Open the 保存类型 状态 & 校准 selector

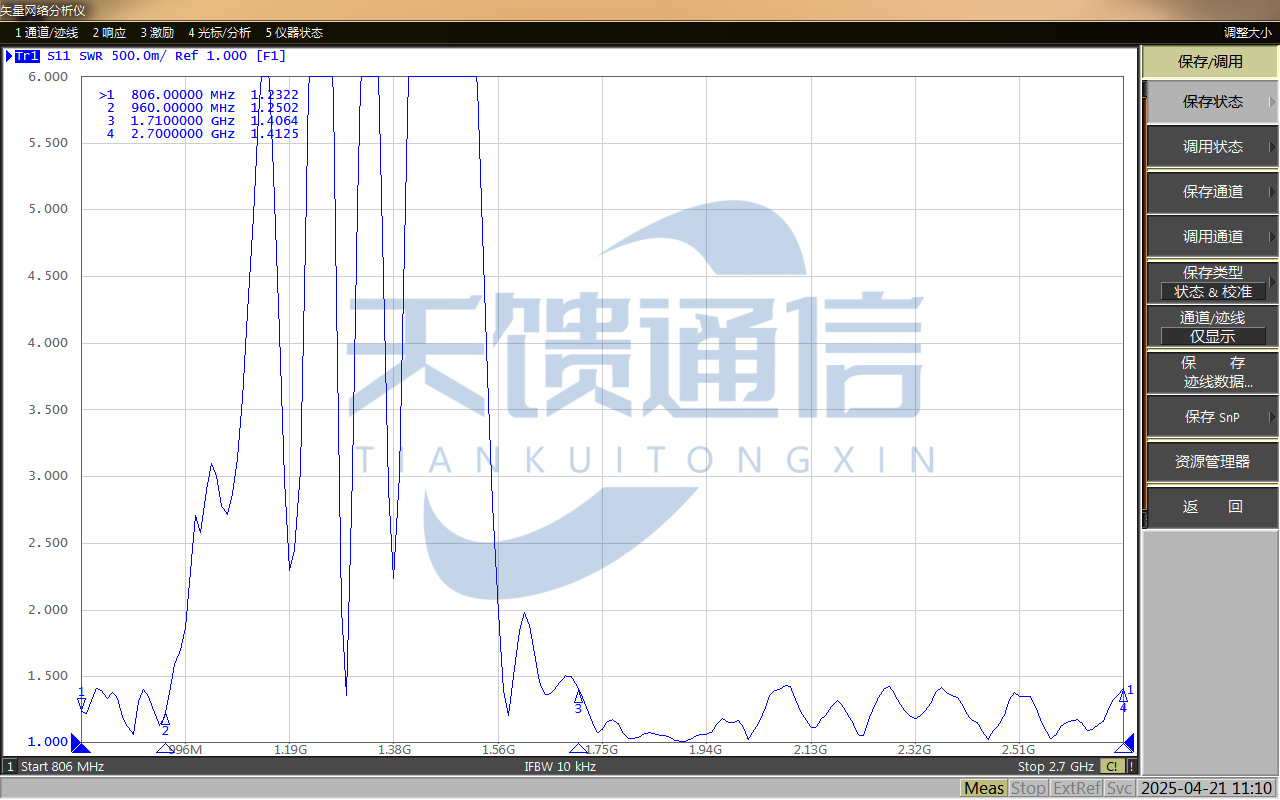(1212, 282)
